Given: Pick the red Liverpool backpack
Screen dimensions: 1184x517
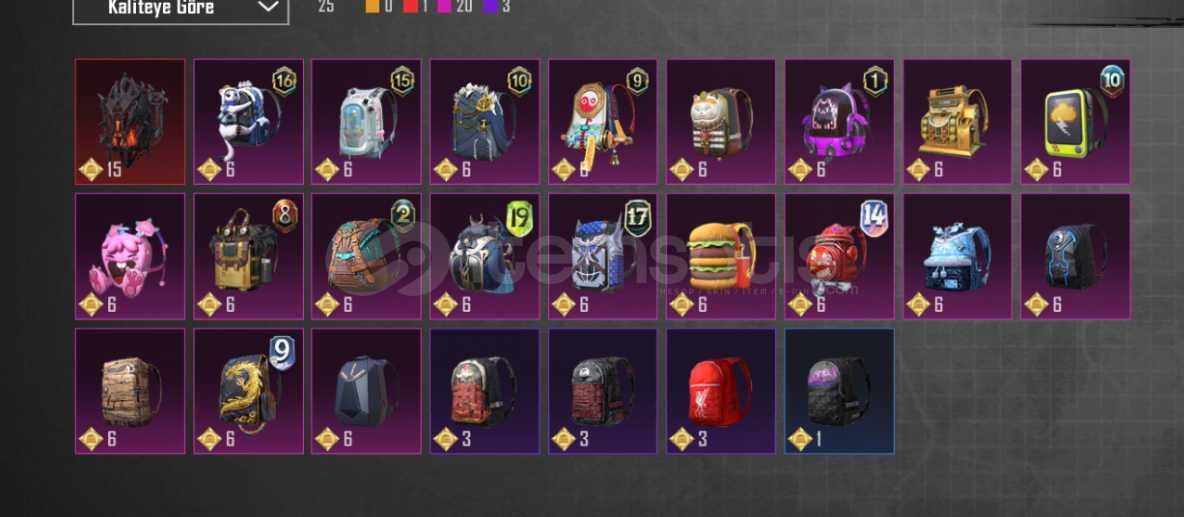Looking at the screenshot, I should click(721, 391).
